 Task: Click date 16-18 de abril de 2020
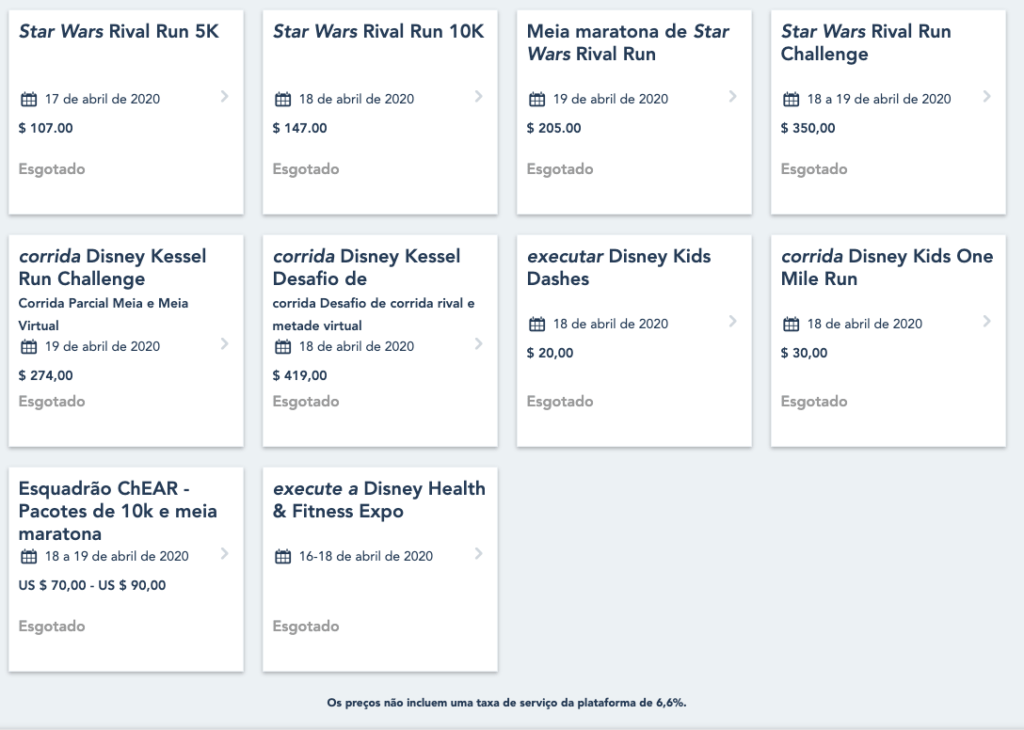366,556
